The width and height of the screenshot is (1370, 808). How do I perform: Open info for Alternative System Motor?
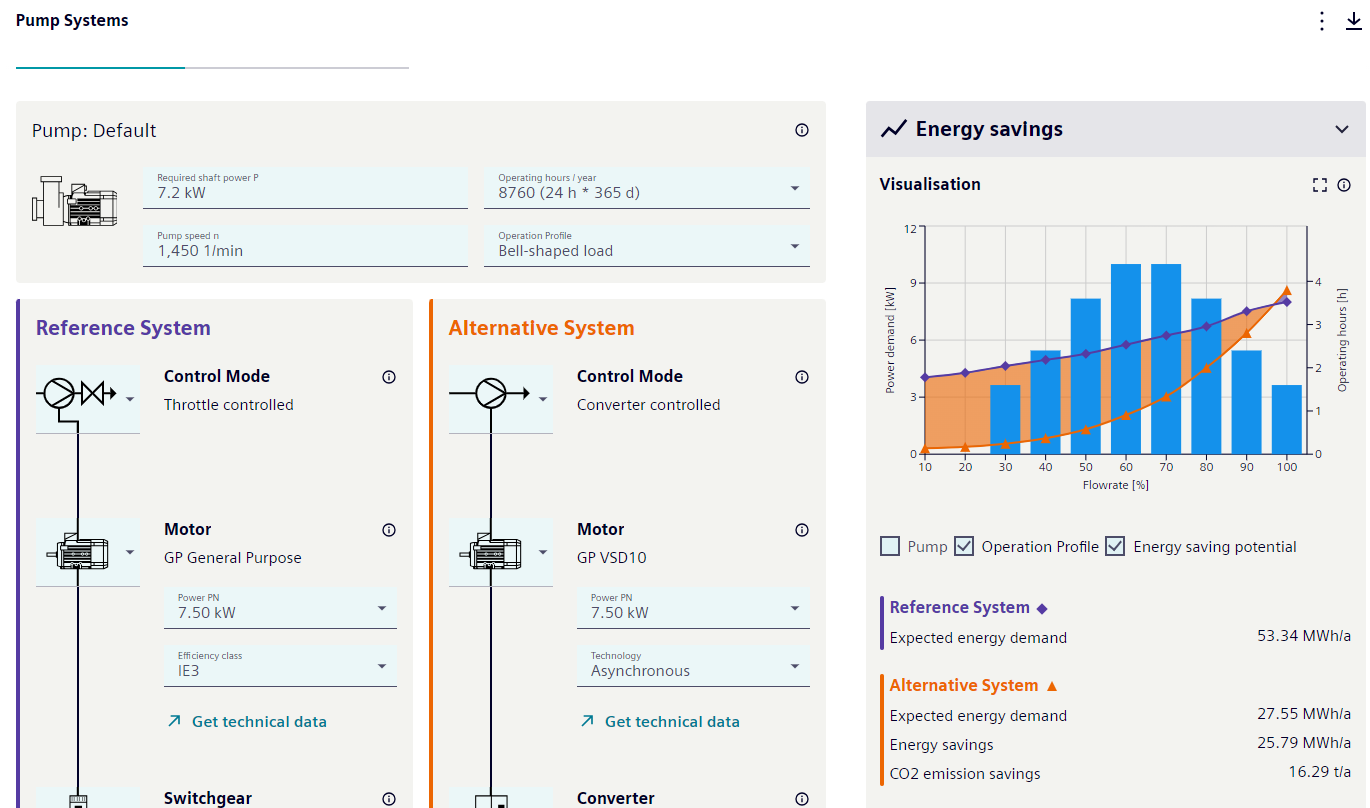(802, 530)
